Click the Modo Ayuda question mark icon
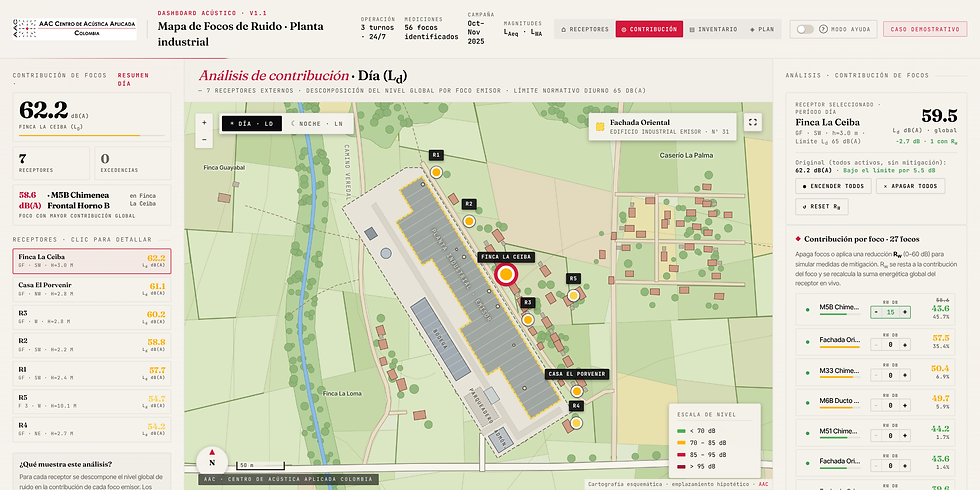This screenshot has width=980, height=490. click(x=823, y=29)
